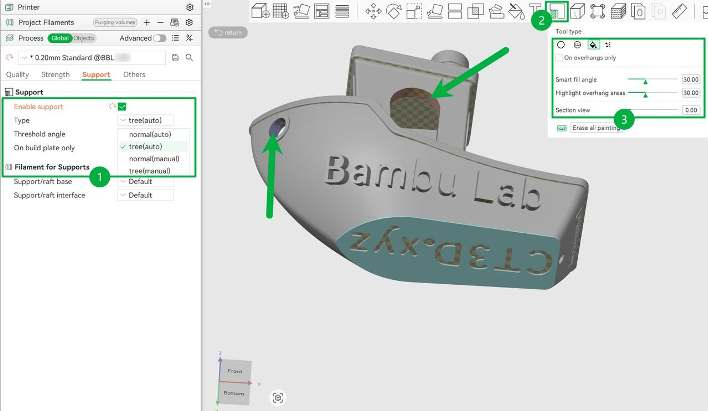Open the support Type dropdown
The width and height of the screenshot is (708, 411).
pyautogui.click(x=145, y=120)
